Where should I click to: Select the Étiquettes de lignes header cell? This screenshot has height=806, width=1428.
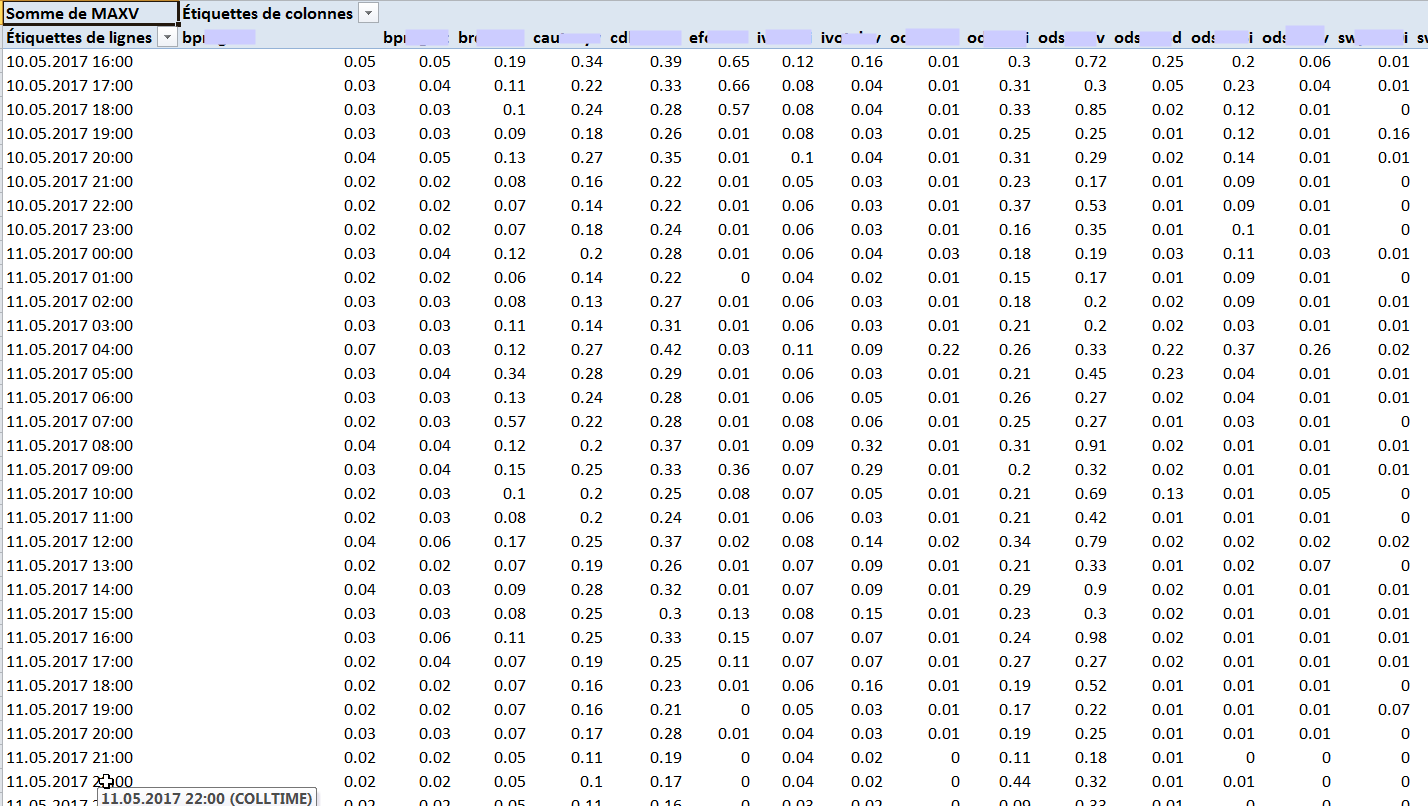(x=90, y=37)
